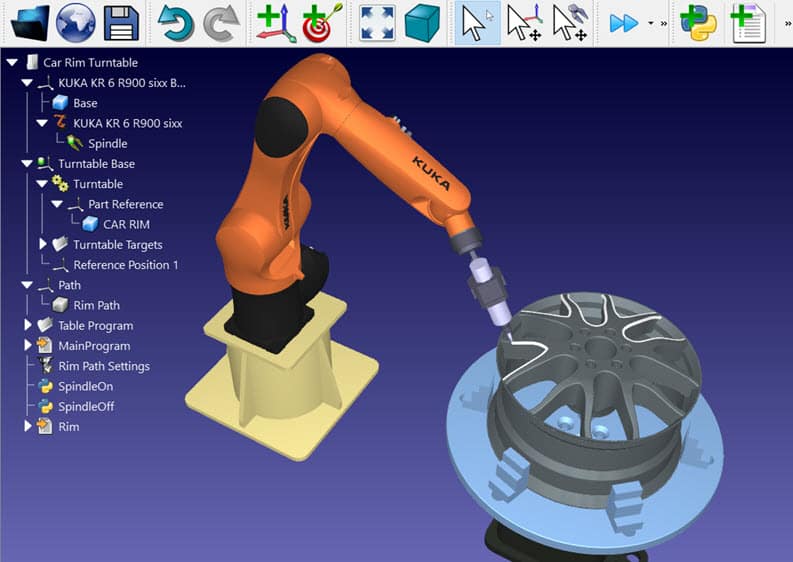Viewport: 793px width, 562px height.
Task: Activate the Select cursor tool
Action: click(478, 22)
